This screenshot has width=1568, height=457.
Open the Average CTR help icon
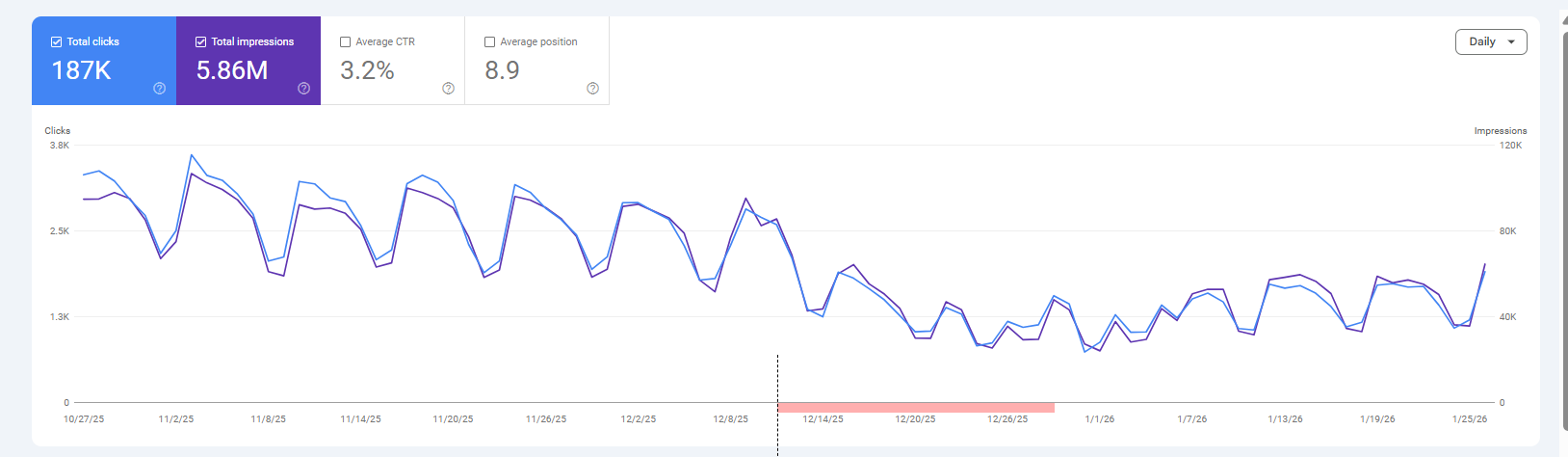tap(449, 89)
